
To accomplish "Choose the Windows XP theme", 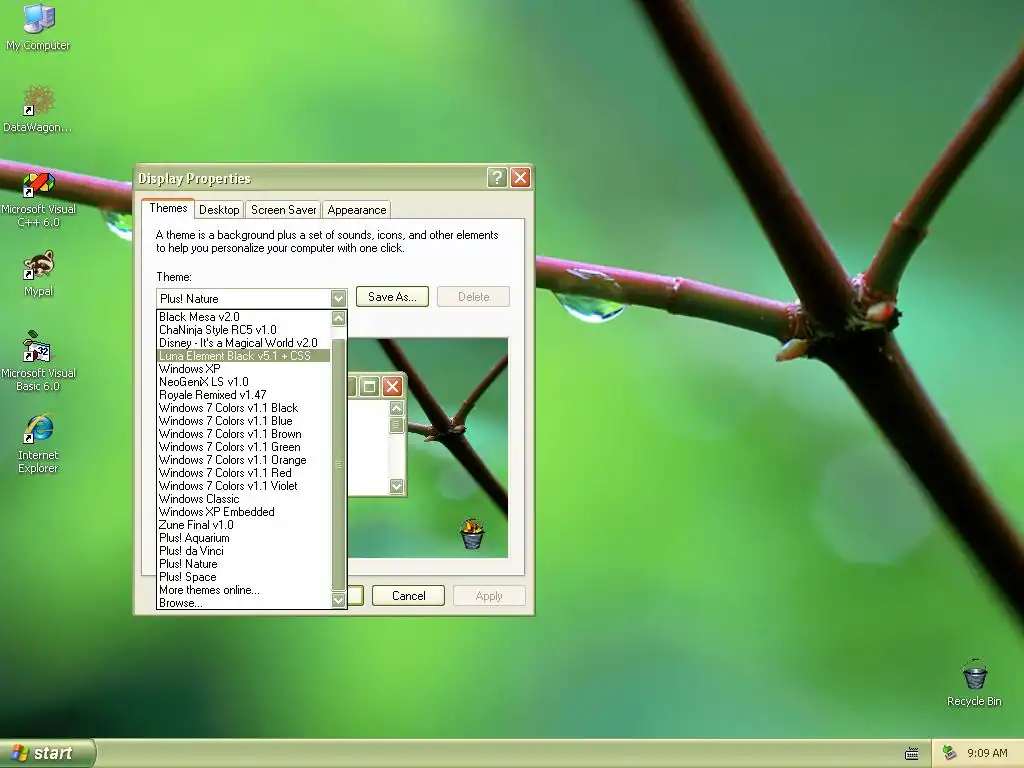I will [244, 369].
